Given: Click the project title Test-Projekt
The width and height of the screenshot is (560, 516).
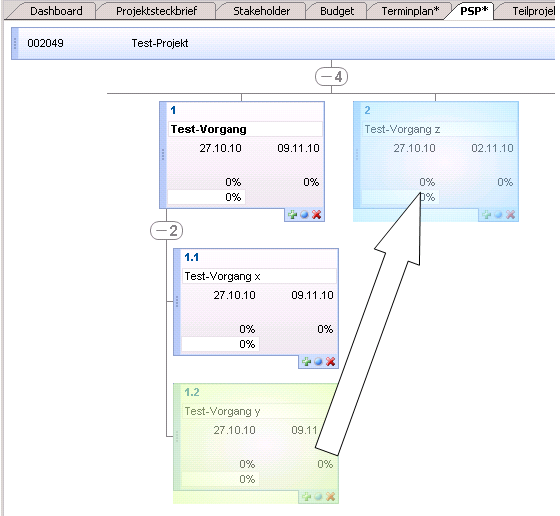Looking at the screenshot, I should tap(160, 43).
